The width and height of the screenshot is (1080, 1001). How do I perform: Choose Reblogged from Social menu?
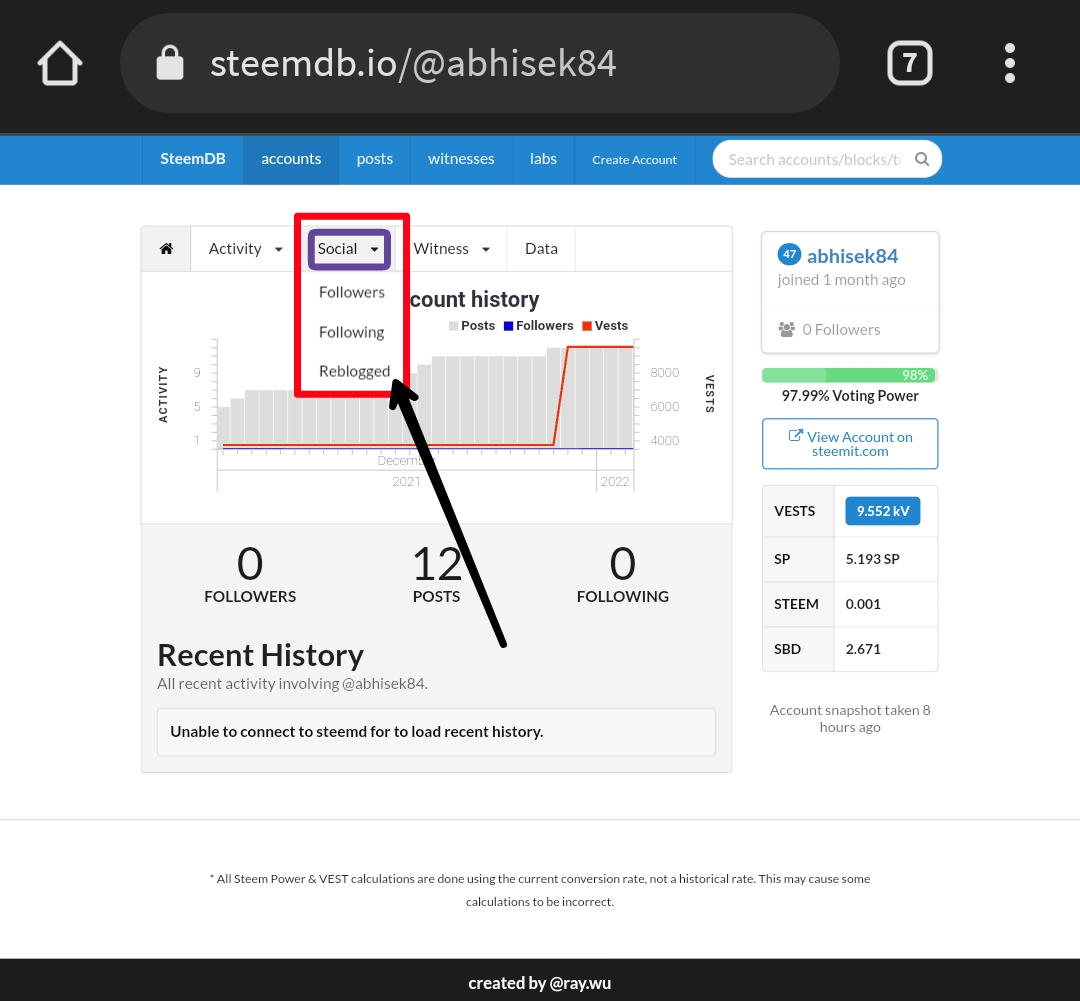click(x=354, y=371)
